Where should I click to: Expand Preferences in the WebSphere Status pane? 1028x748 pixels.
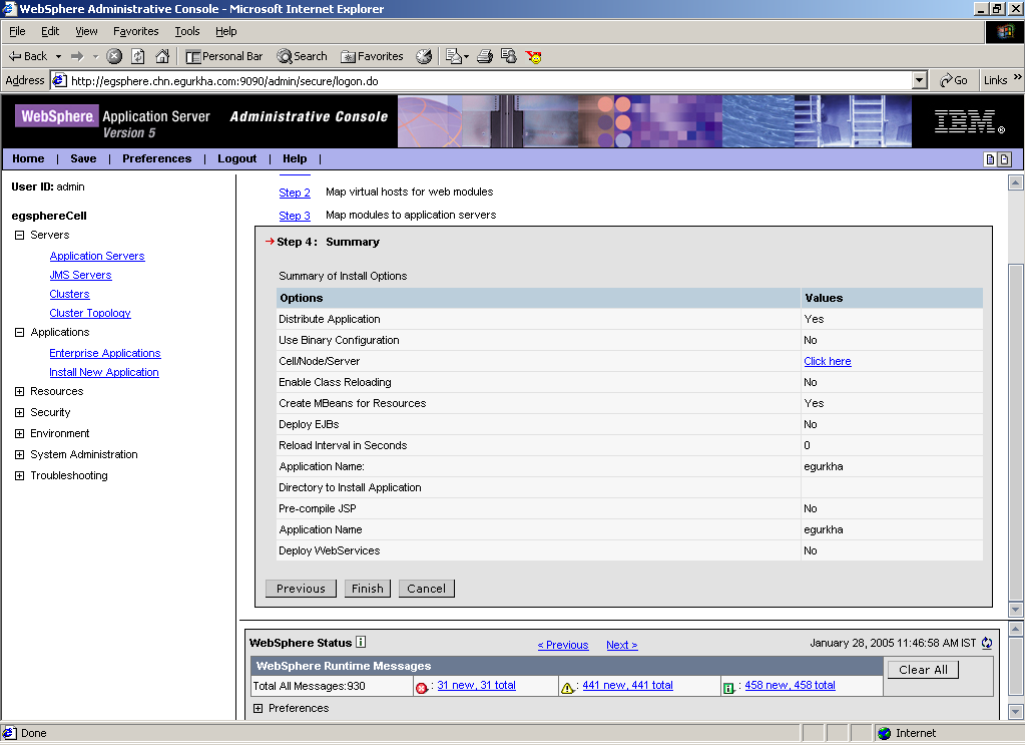pos(258,709)
